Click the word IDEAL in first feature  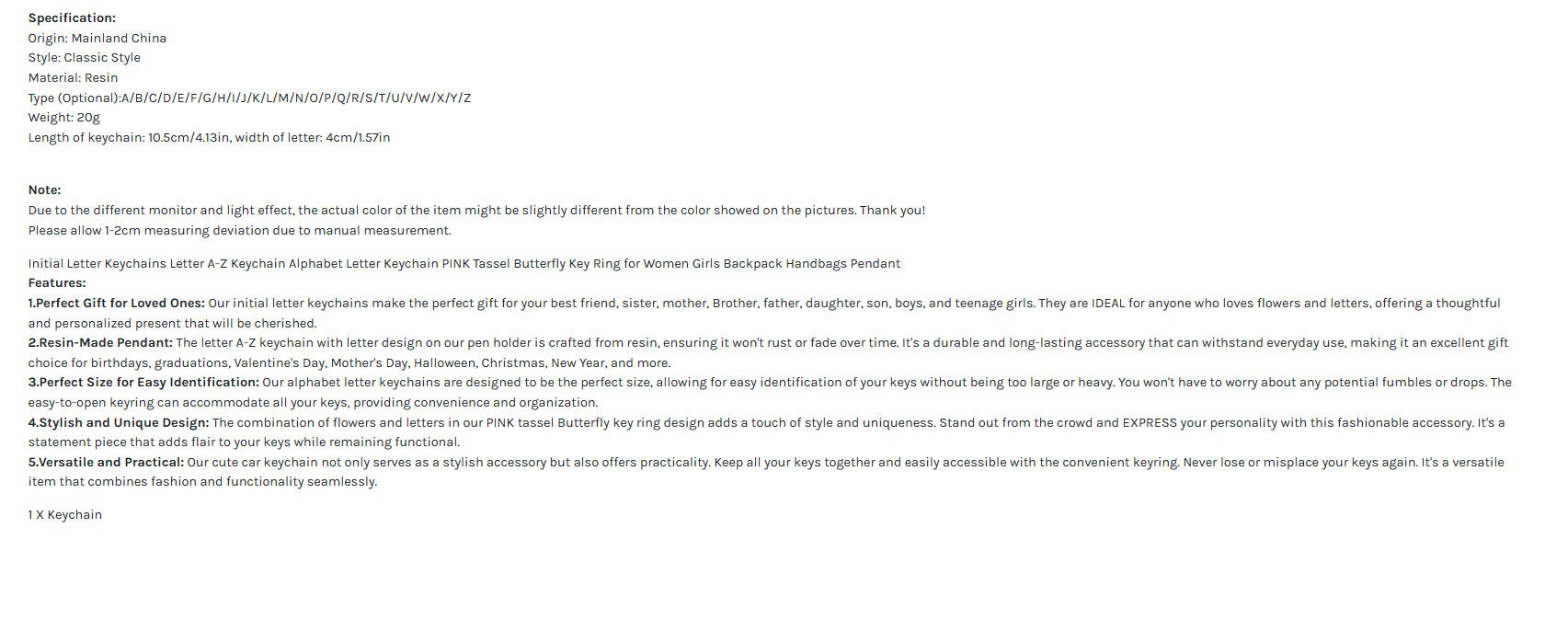point(1108,304)
